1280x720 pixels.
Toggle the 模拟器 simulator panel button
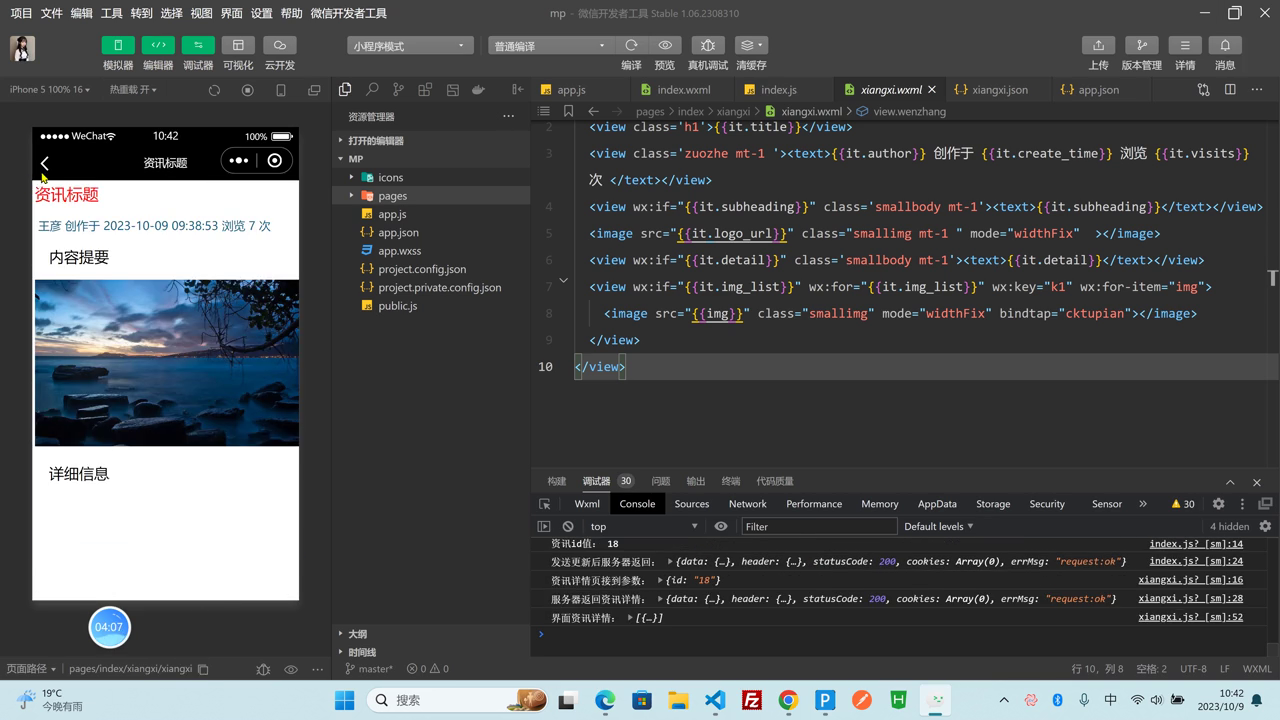pyautogui.click(x=118, y=45)
